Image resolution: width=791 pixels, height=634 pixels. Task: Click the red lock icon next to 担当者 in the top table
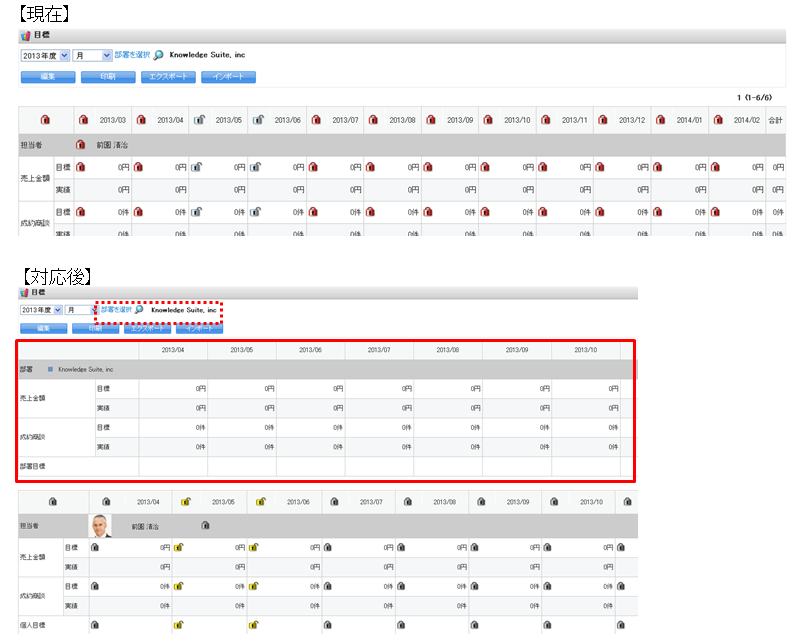81,145
